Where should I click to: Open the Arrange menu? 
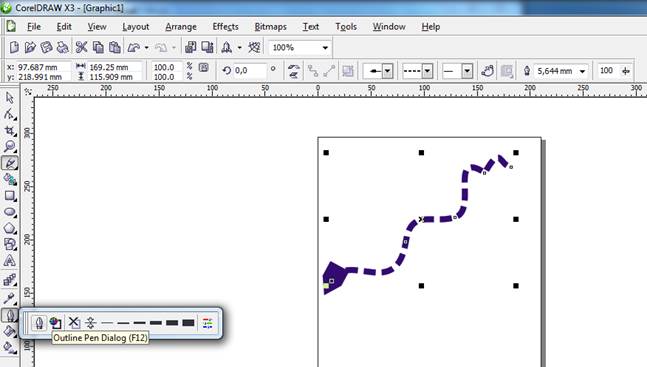pos(181,27)
